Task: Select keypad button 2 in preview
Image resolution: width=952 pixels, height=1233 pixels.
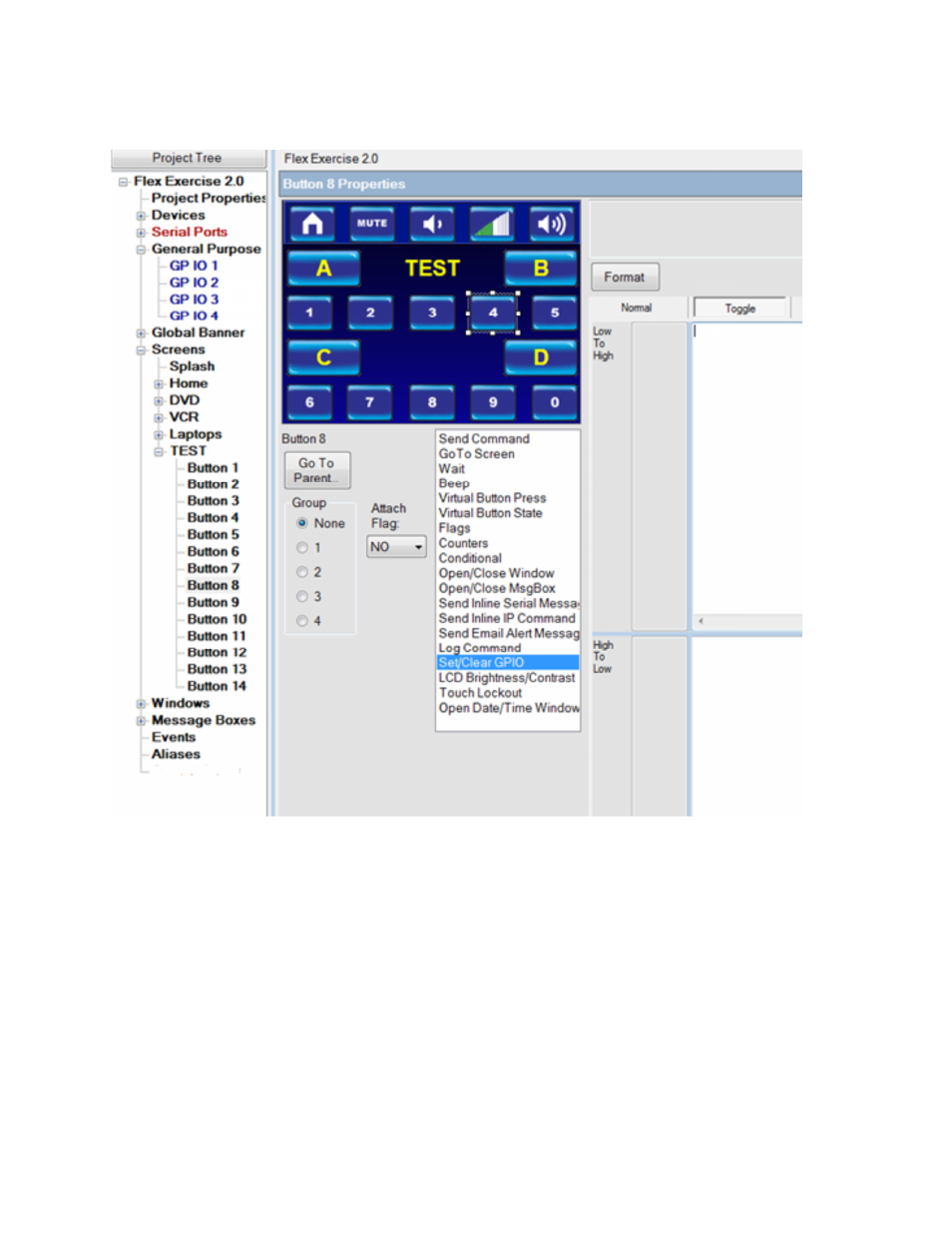Action: click(x=370, y=312)
